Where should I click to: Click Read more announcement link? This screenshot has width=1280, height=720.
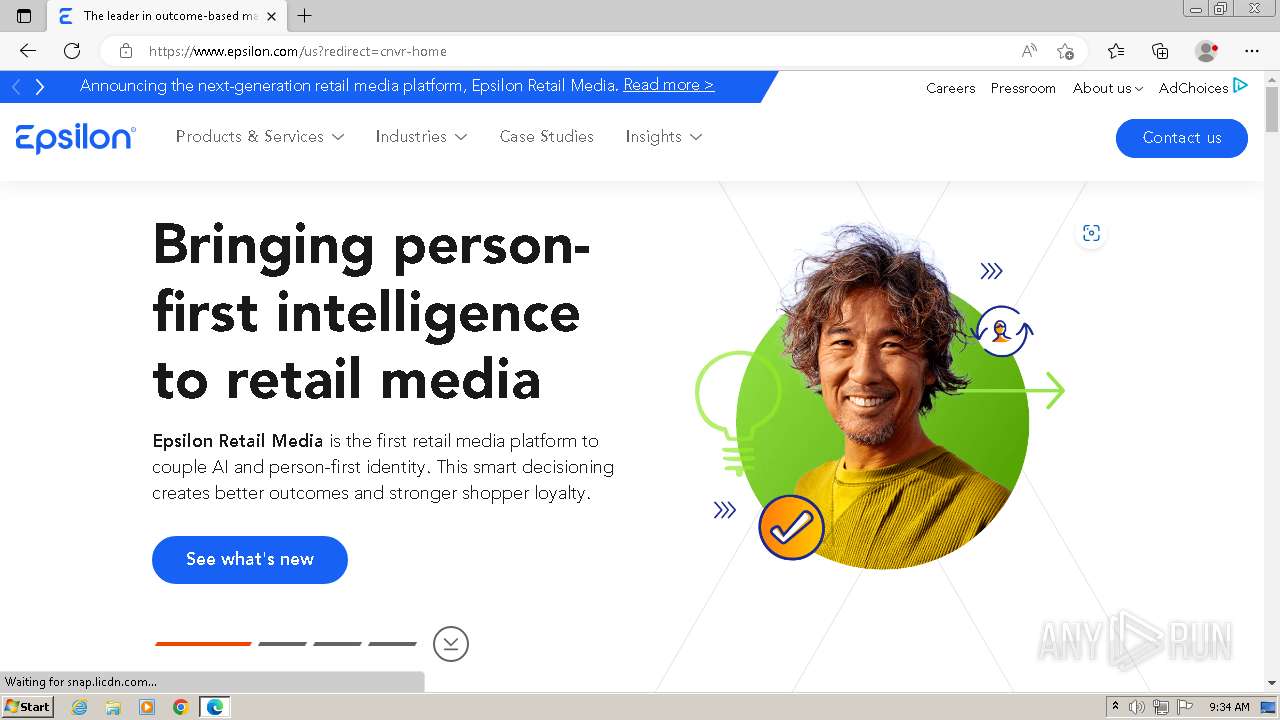pos(669,85)
